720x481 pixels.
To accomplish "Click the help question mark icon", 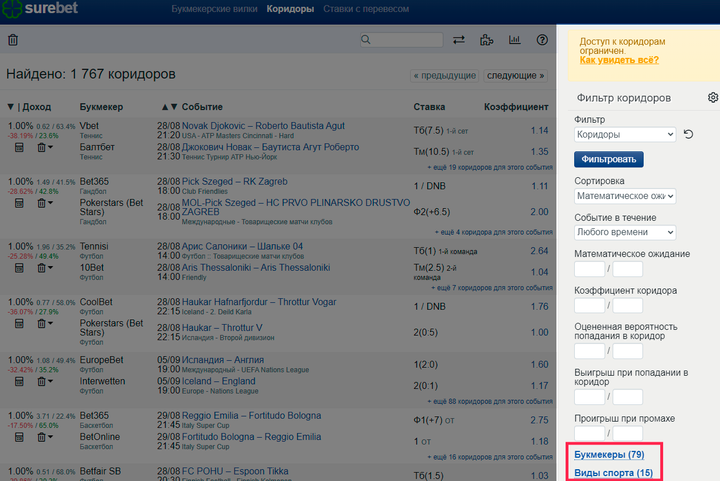I will pyautogui.click(x=542, y=40).
